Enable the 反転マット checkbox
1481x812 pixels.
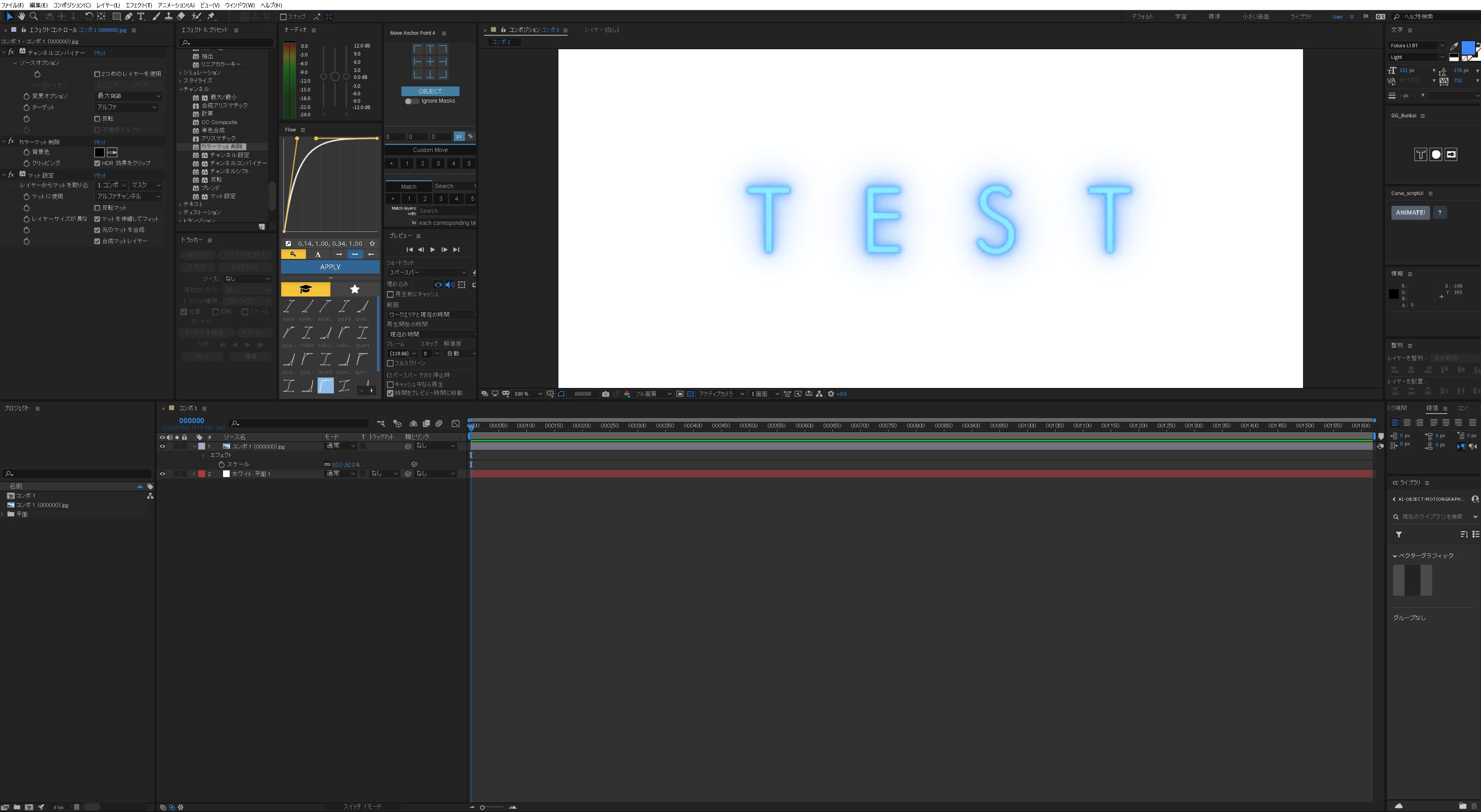point(97,208)
